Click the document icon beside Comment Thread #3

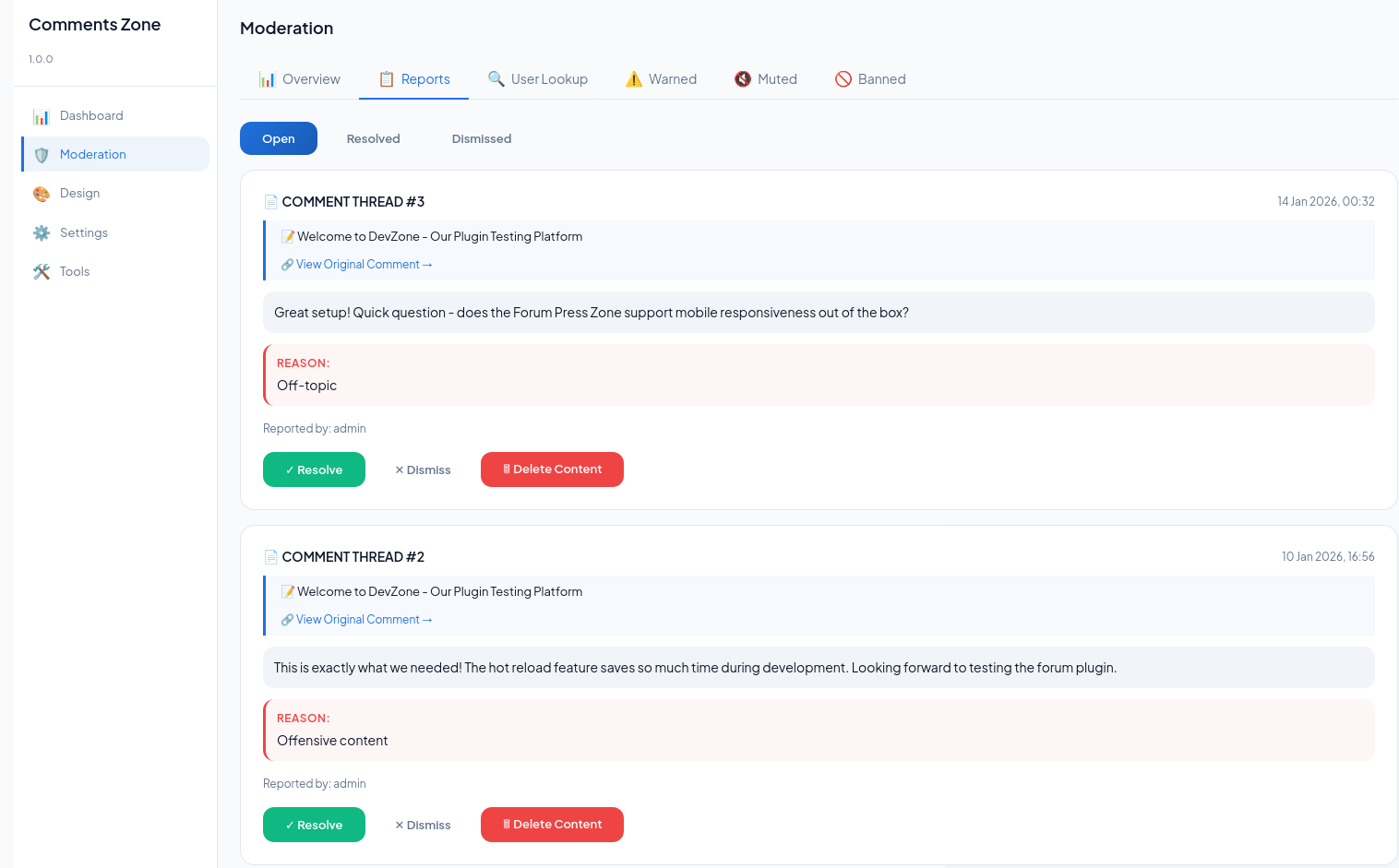pyautogui.click(x=271, y=202)
